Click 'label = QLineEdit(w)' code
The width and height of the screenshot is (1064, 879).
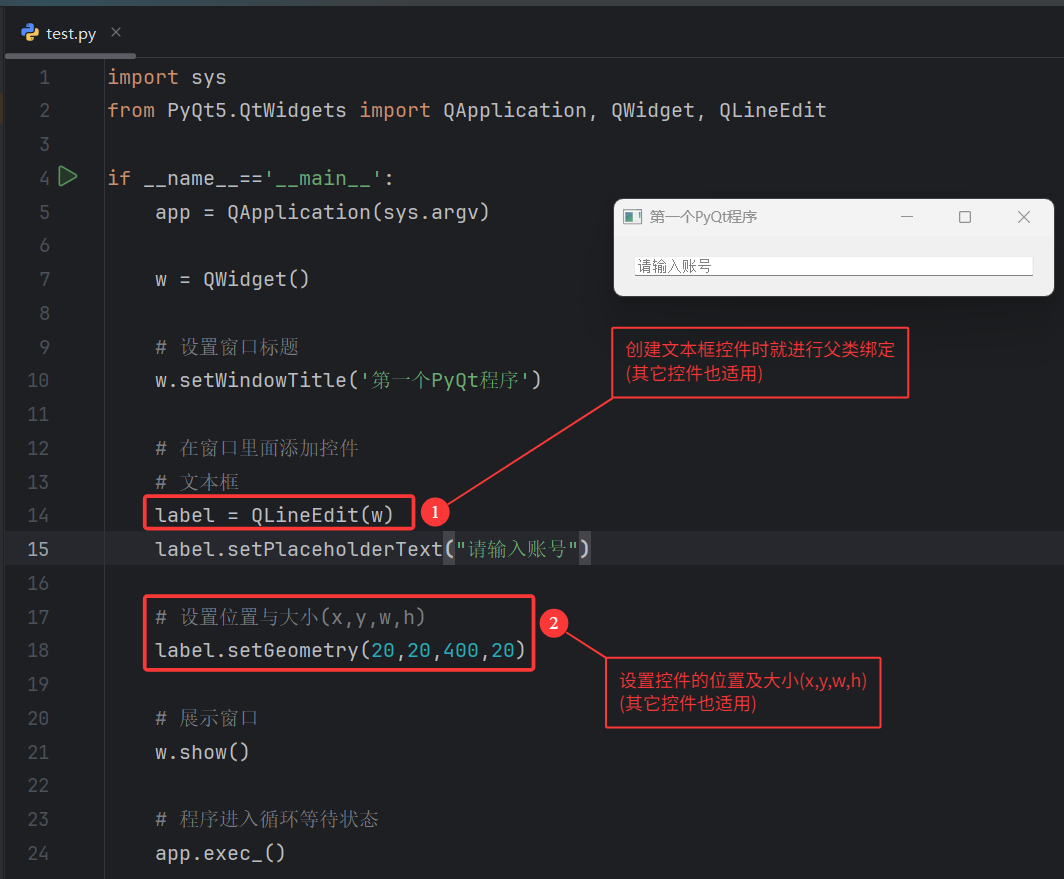point(274,515)
